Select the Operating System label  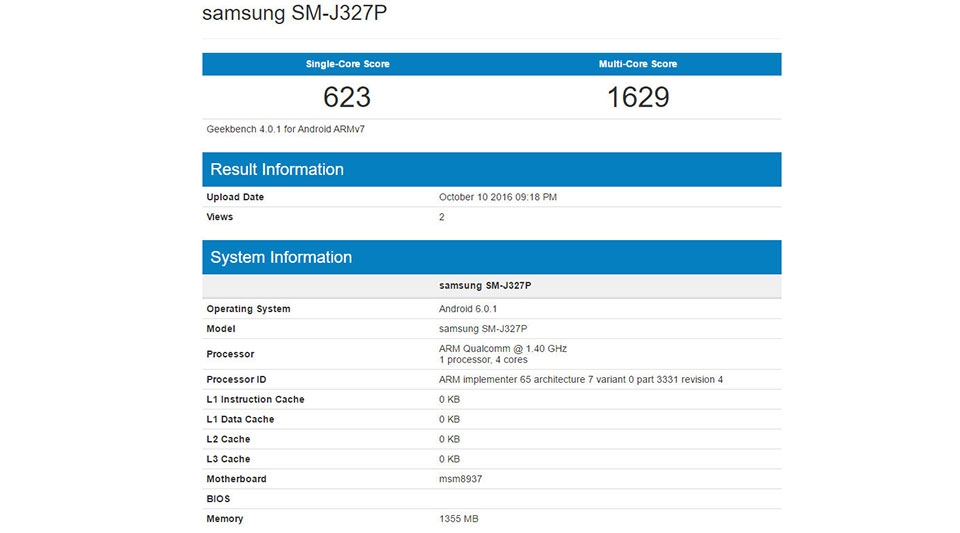(248, 309)
